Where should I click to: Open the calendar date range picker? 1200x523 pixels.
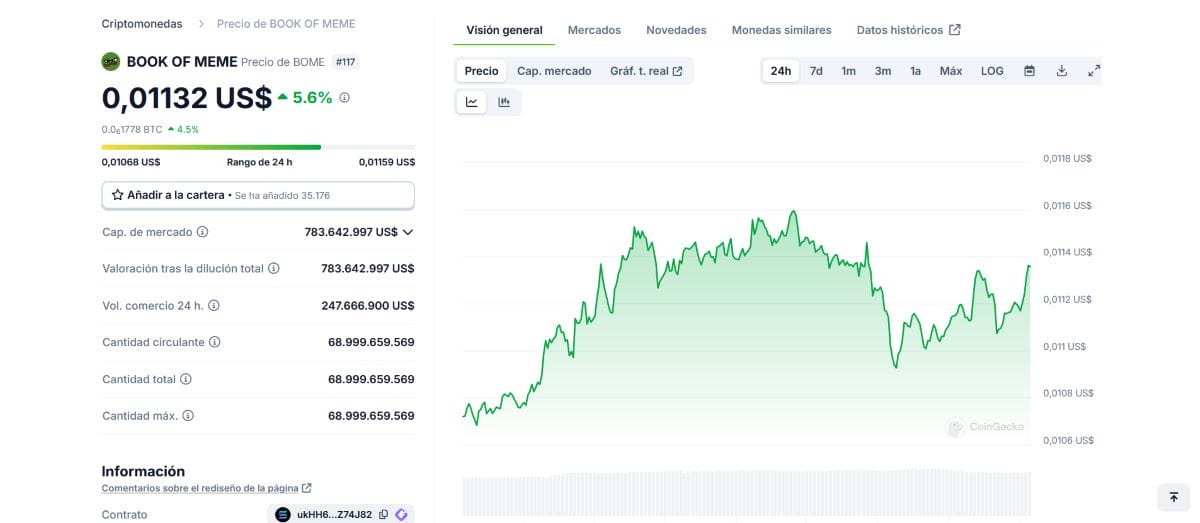tap(1029, 71)
